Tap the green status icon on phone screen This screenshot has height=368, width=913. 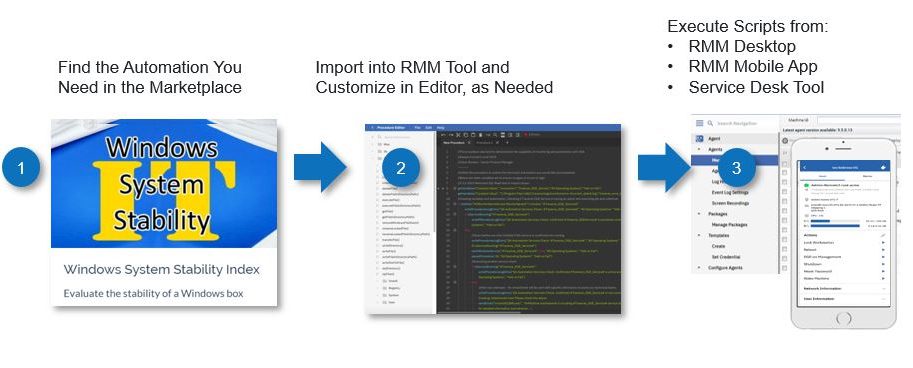point(806,185)
